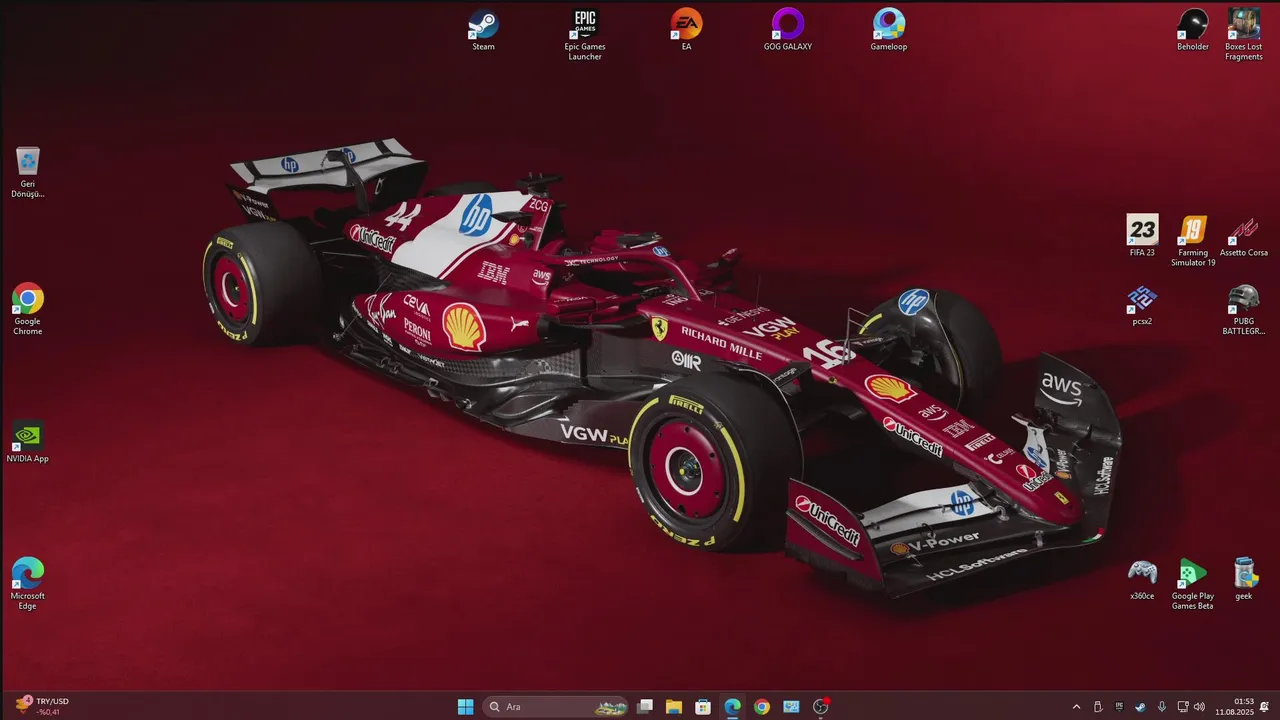Launch Google Chrome from the taskbar
Image resolution: width=1280 pixels, height=720 pixels.
coord(762,707)
